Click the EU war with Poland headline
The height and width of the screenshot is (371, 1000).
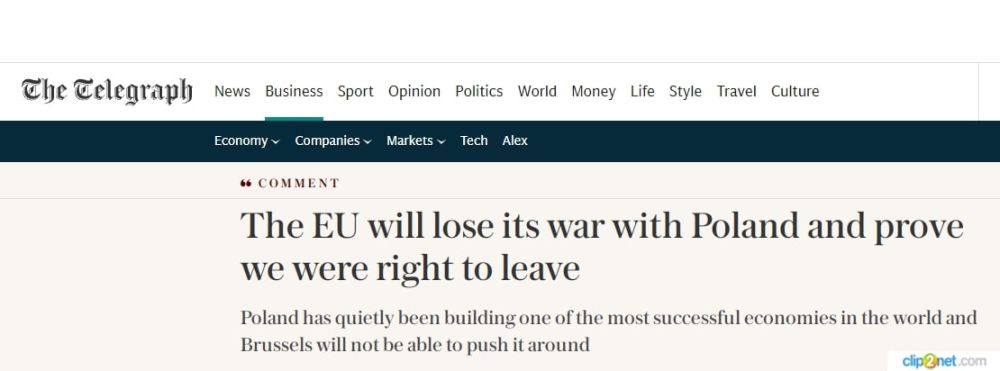coord(602,247)
